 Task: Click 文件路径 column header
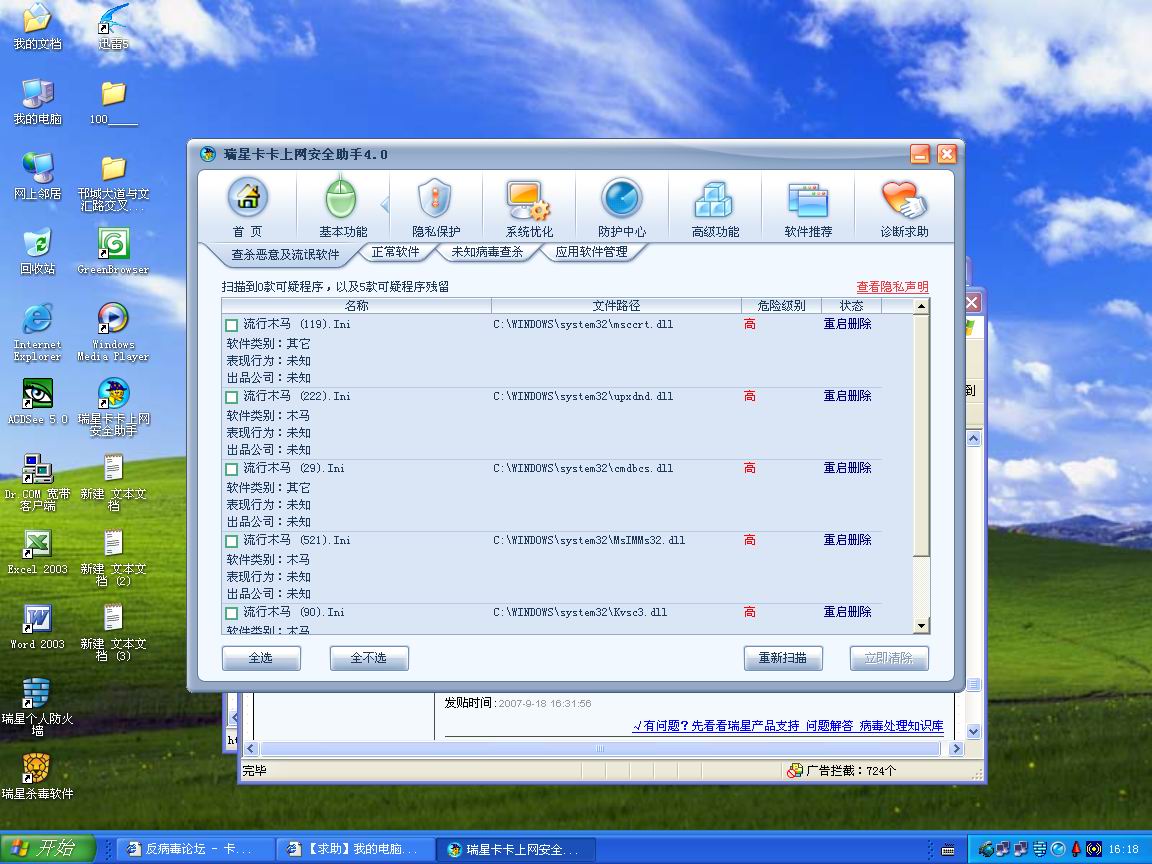[616, 306]
